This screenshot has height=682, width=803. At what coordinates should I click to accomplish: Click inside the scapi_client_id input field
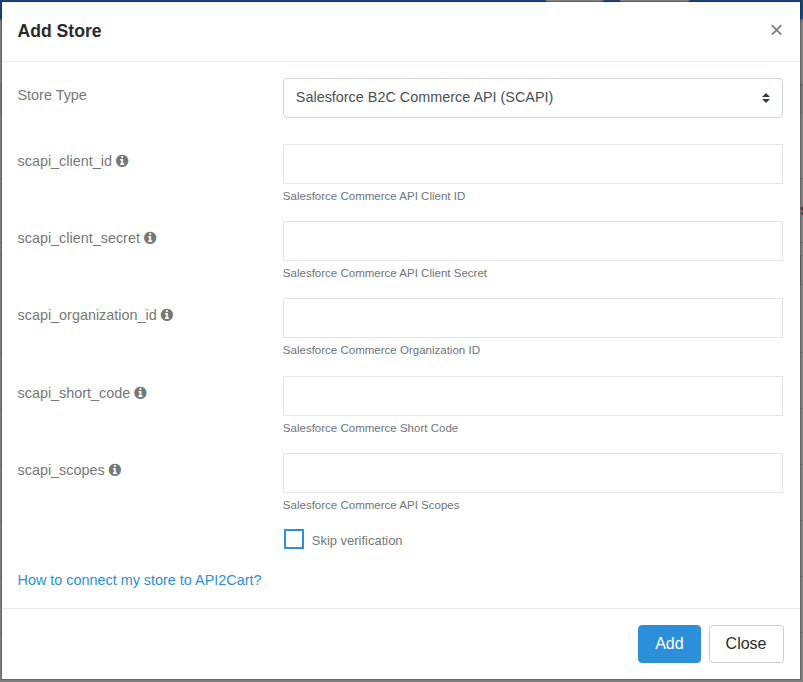point(532,164)
